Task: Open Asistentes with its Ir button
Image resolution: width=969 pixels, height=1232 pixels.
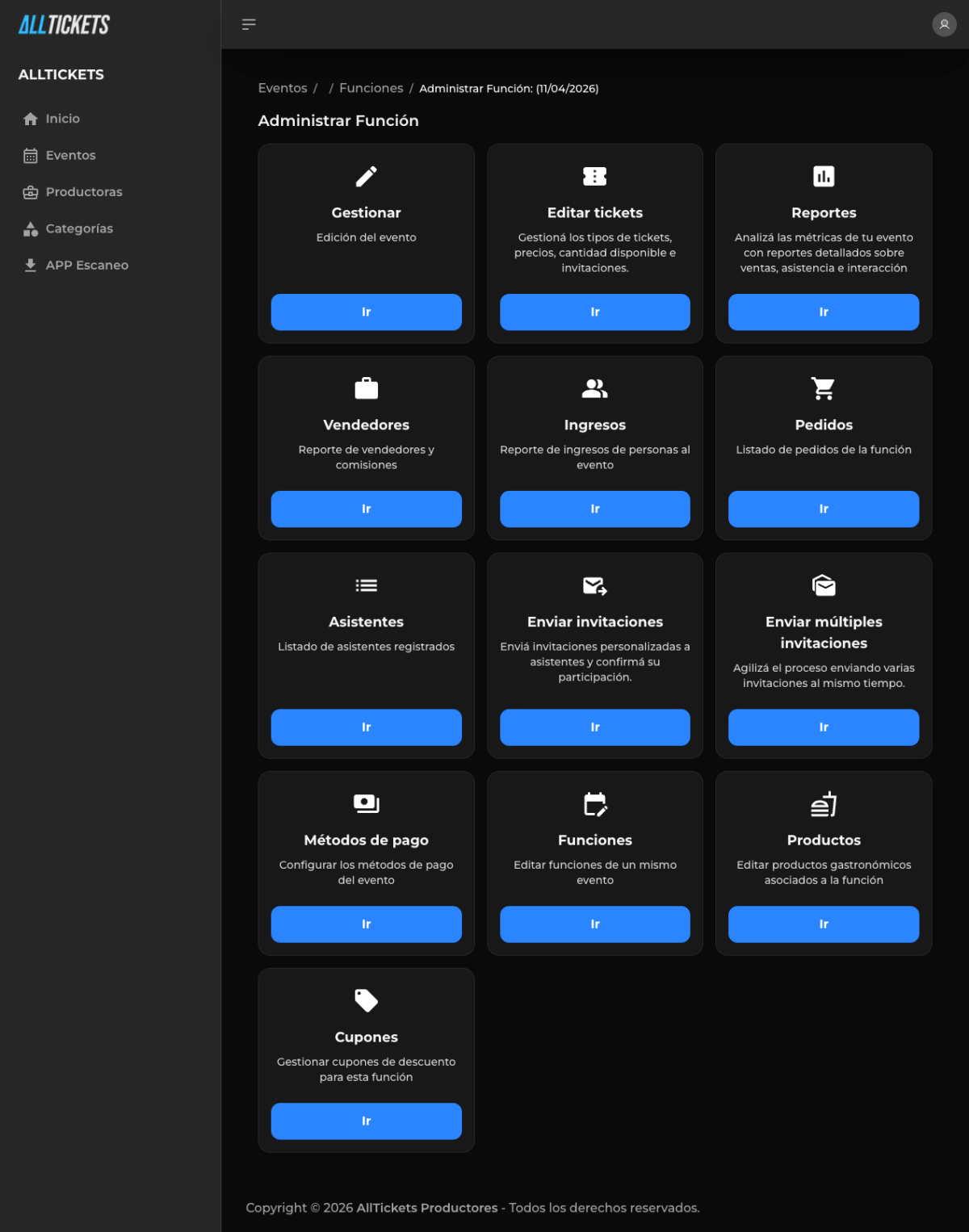Action: point(366,727)
